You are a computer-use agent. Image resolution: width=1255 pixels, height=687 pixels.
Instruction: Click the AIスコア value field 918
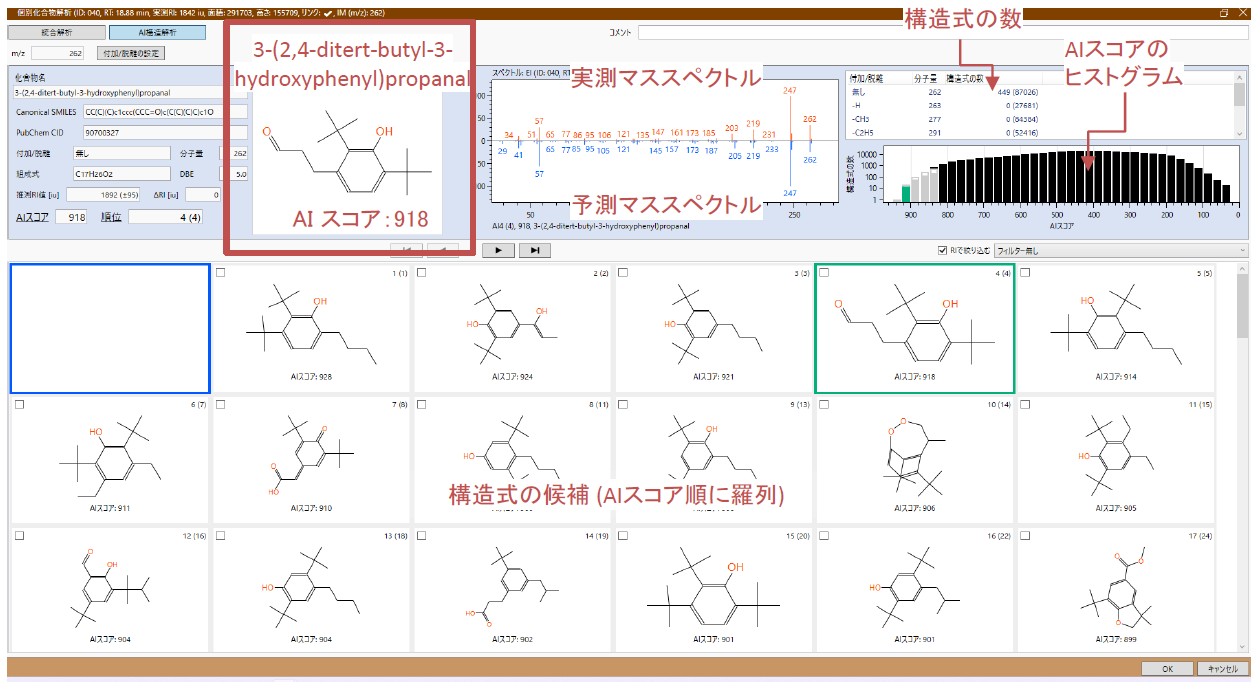70,216
